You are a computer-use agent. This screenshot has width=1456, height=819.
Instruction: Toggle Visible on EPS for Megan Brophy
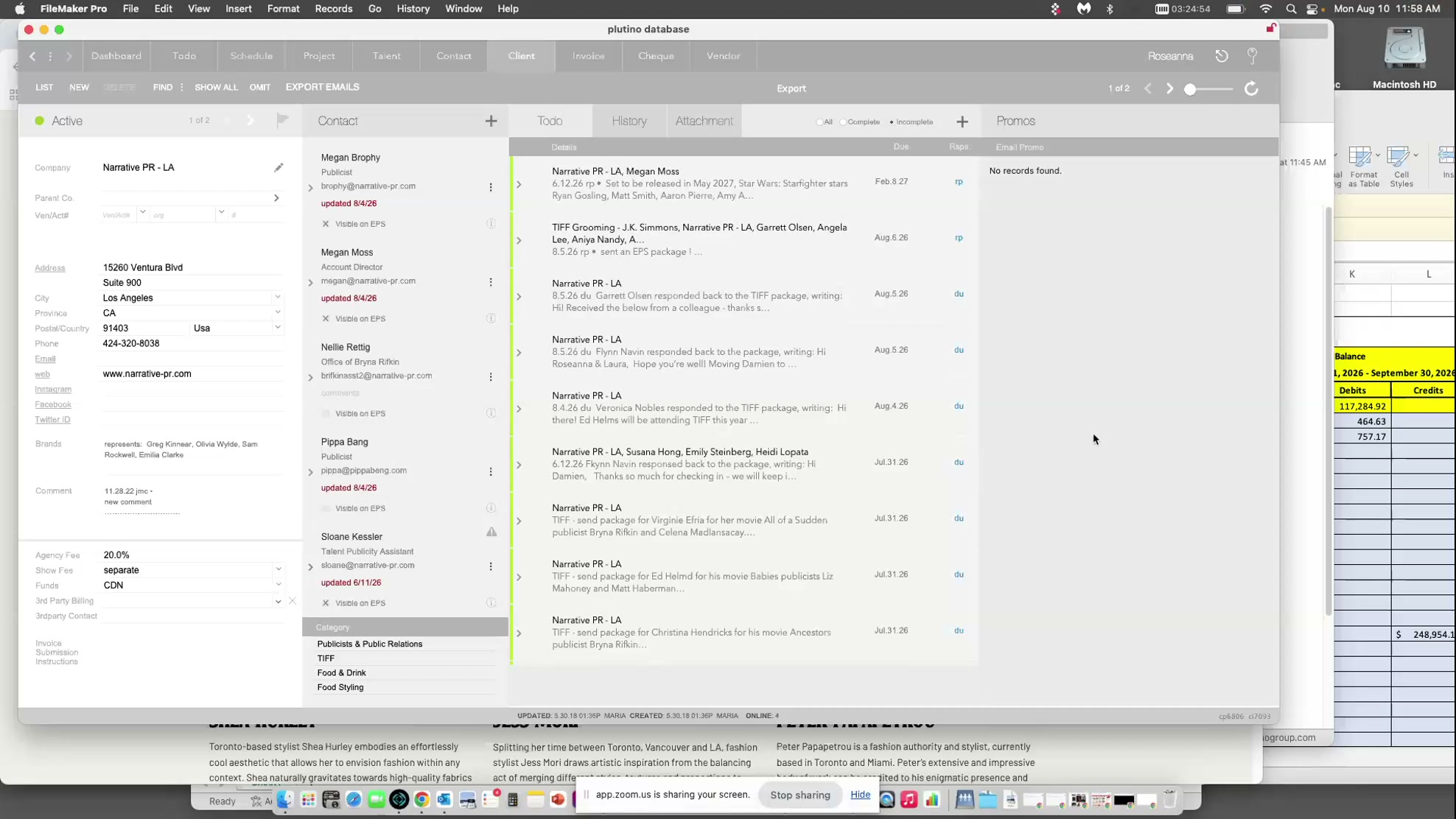point(326,224)
